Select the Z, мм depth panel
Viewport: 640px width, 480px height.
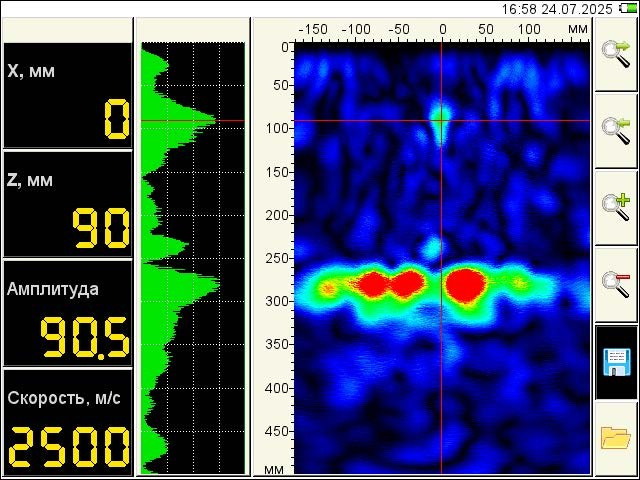(67, 204)
